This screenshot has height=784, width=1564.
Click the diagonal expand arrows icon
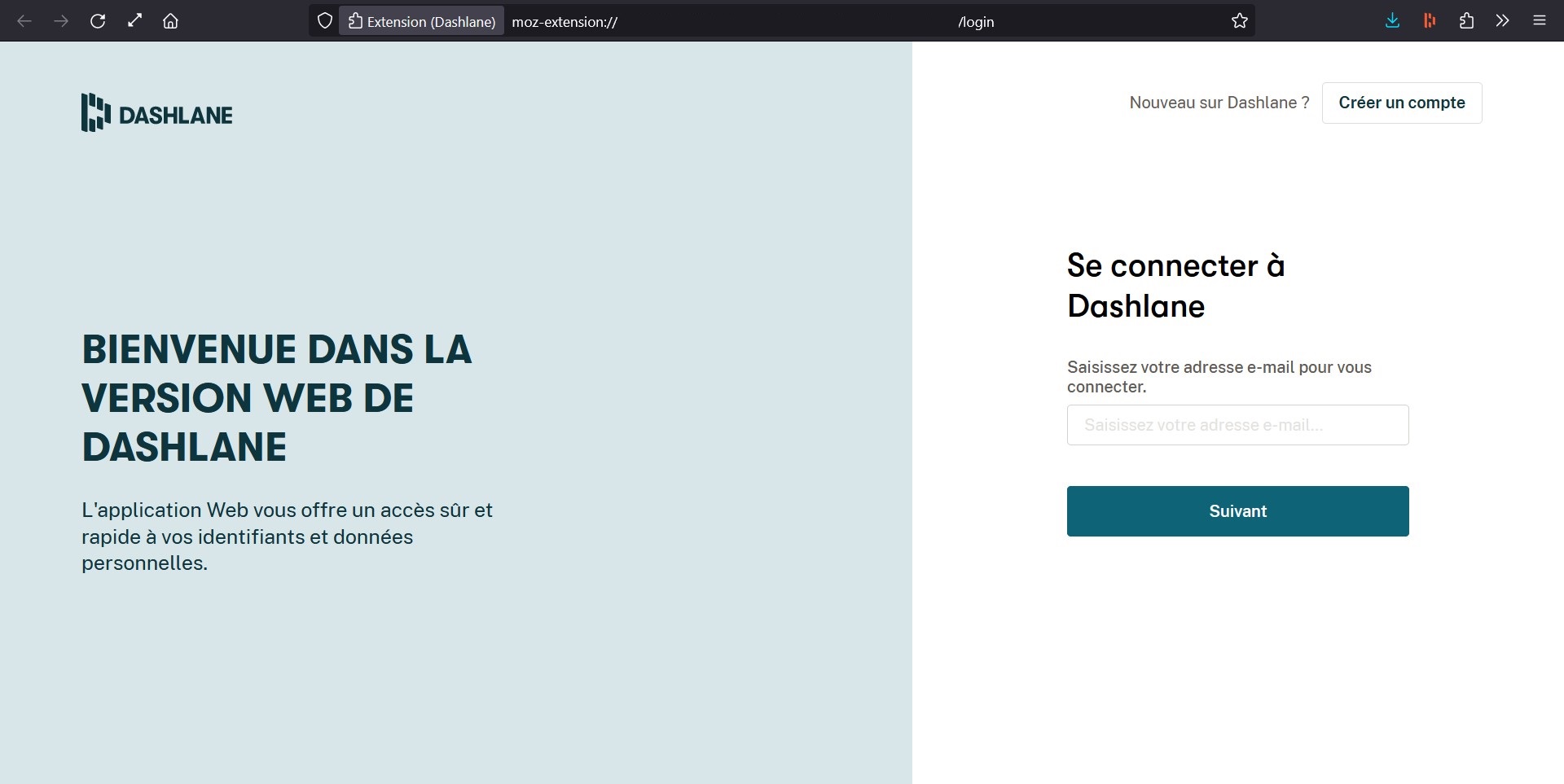(134, 21)
